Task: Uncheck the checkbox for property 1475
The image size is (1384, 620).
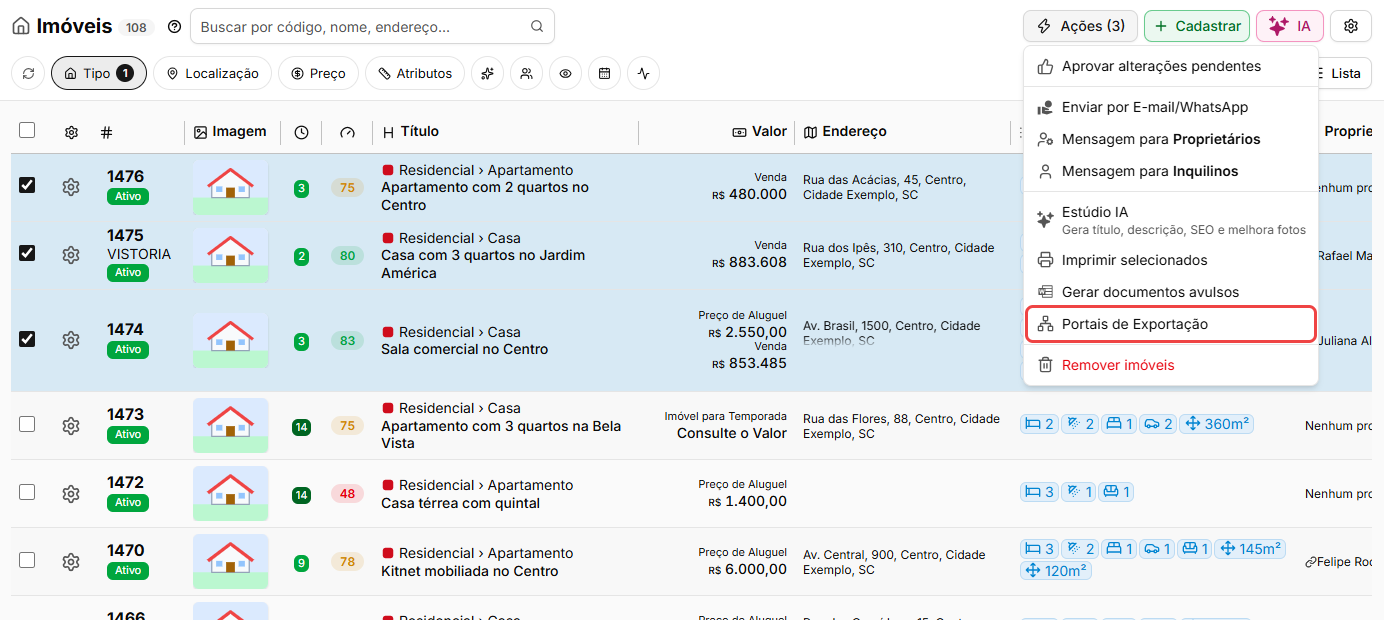Action: 27,253
